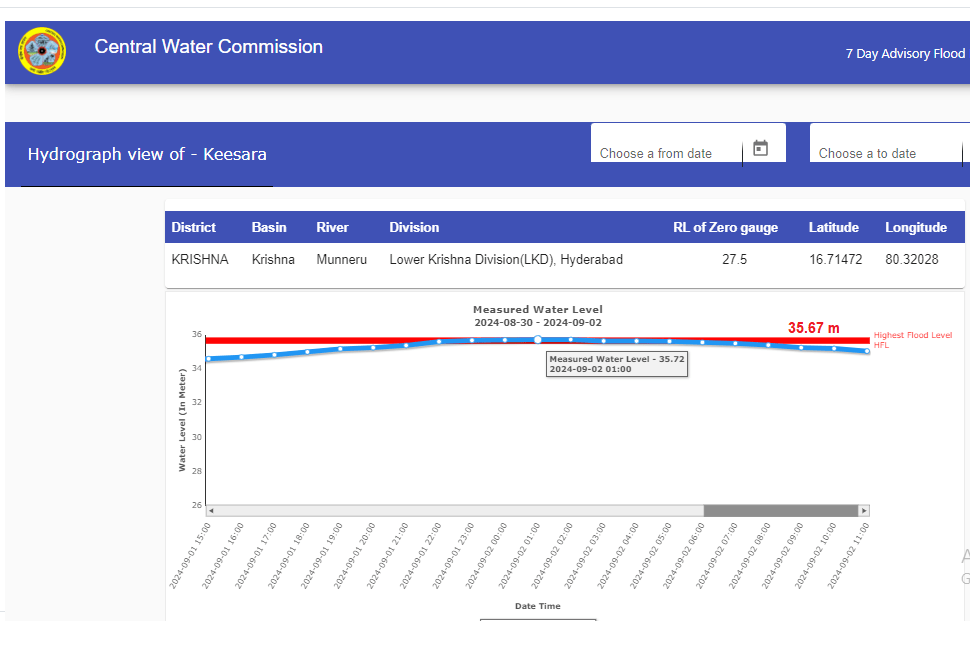This screenshot has width=970, height=668.
Task: Click the Central Water Commission title
Action: coord(208,47)
